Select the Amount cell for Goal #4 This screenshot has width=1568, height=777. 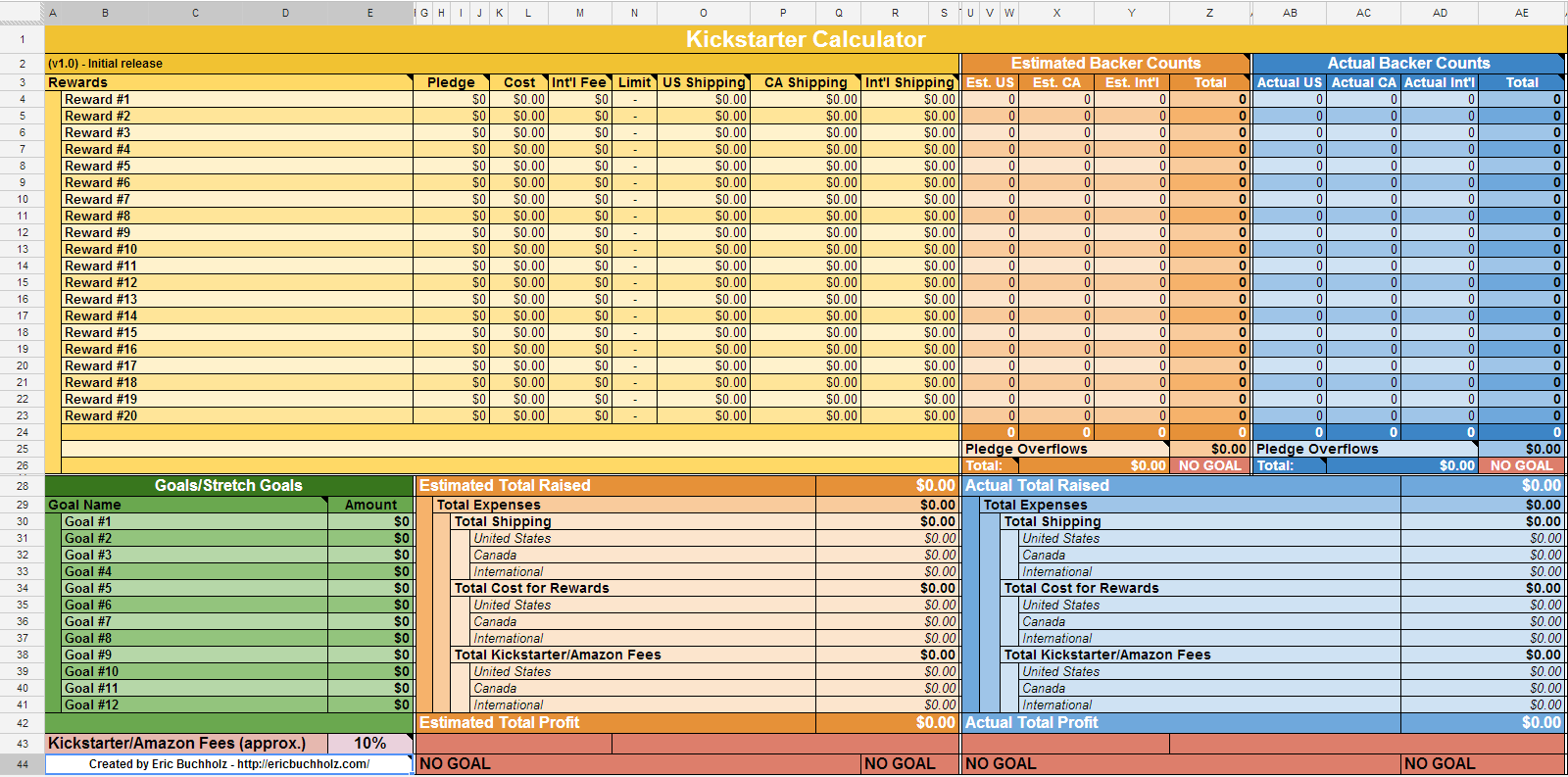370,572
